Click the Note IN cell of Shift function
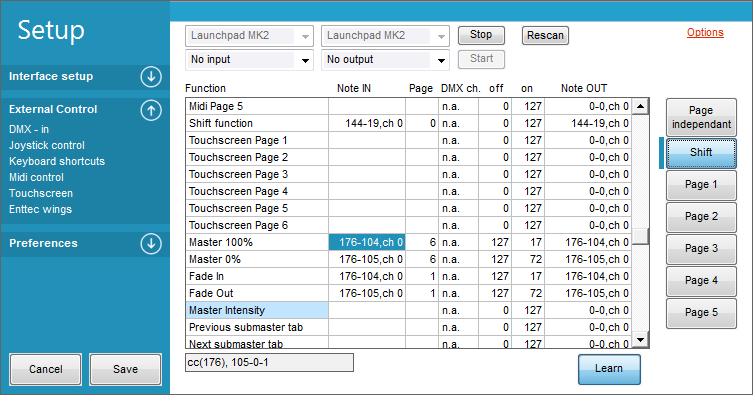 pyautogui.click(x=367, y=123)
